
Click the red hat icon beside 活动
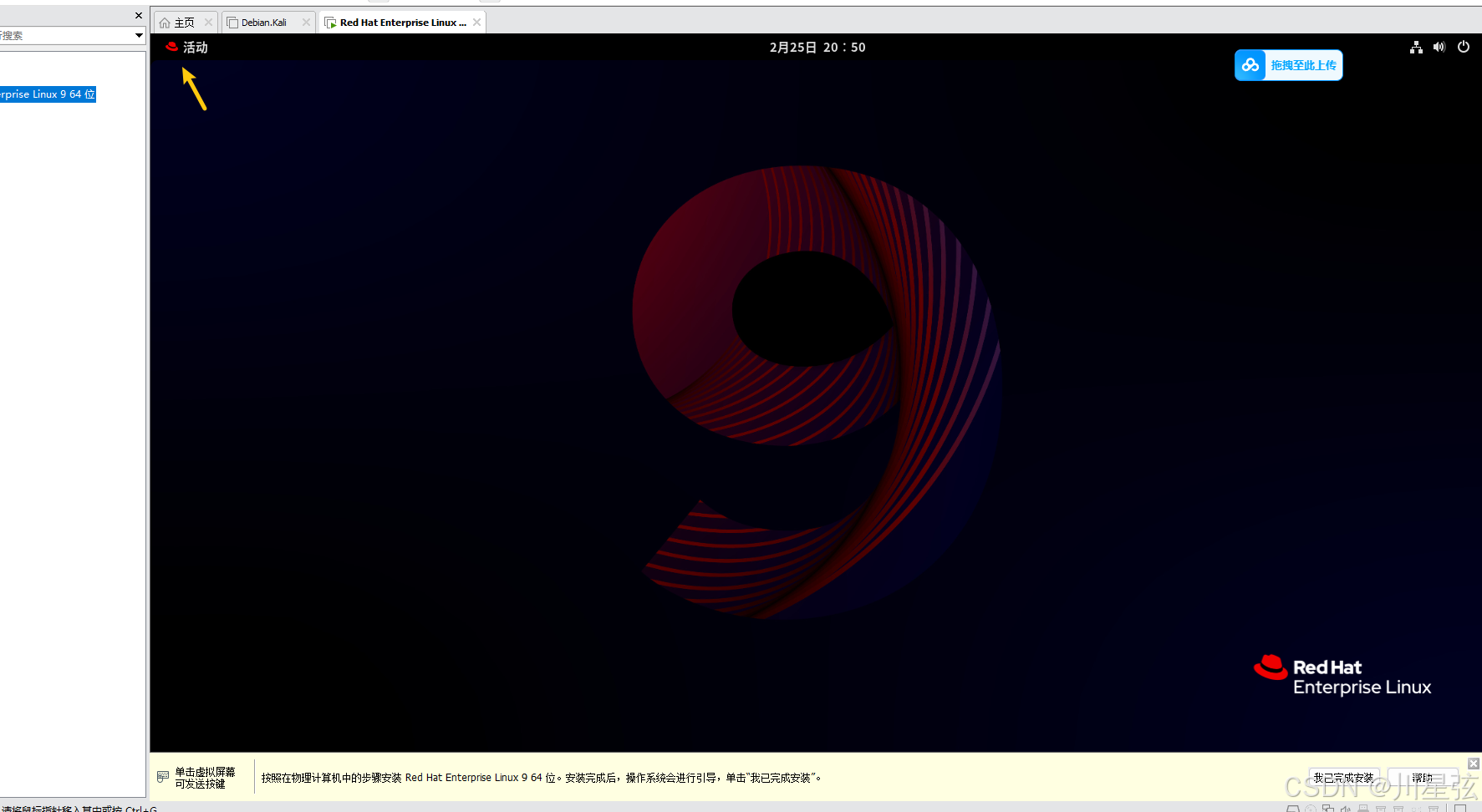tap(171, 48)
